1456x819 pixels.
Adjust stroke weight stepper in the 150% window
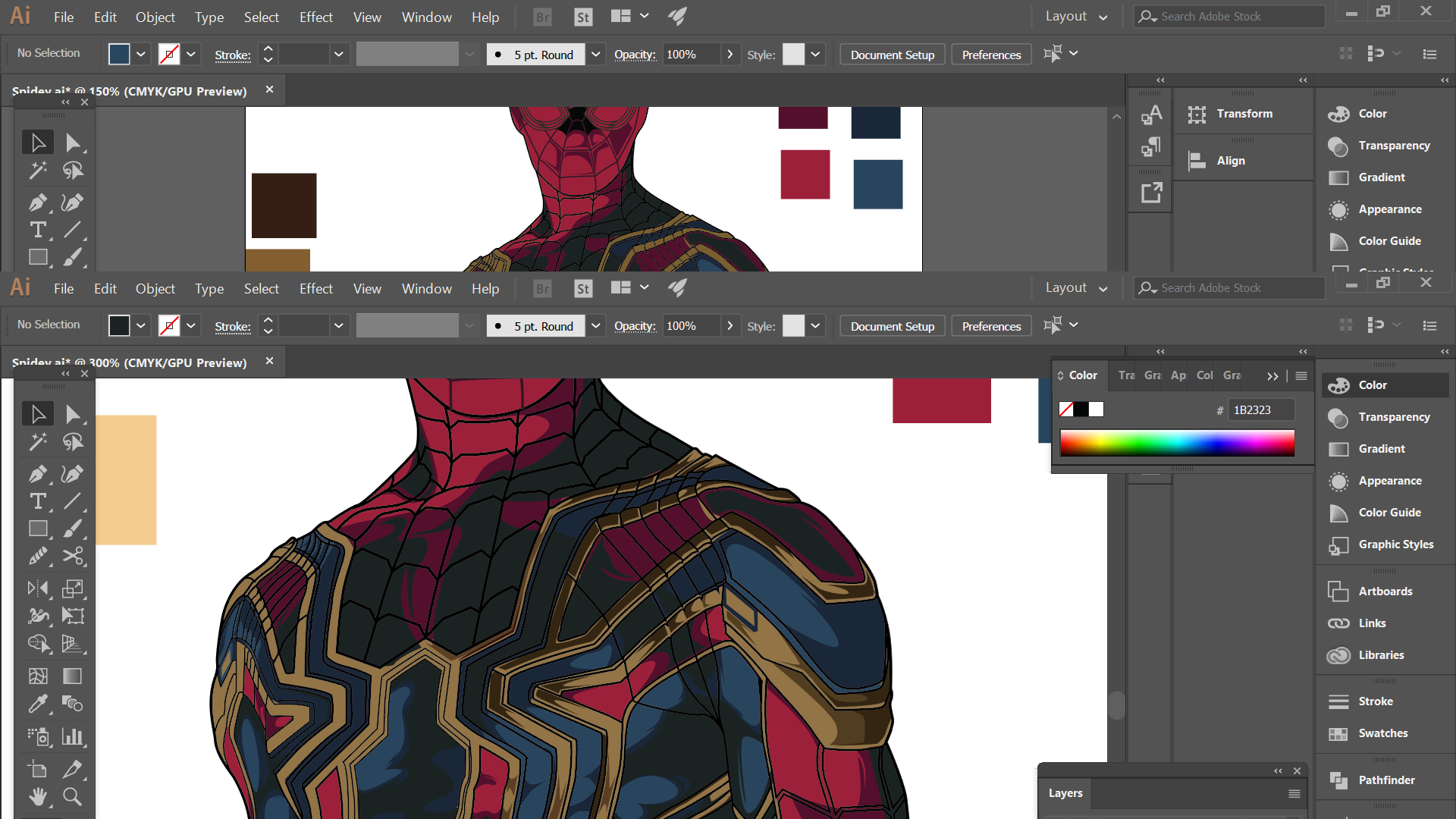[268, 55]
